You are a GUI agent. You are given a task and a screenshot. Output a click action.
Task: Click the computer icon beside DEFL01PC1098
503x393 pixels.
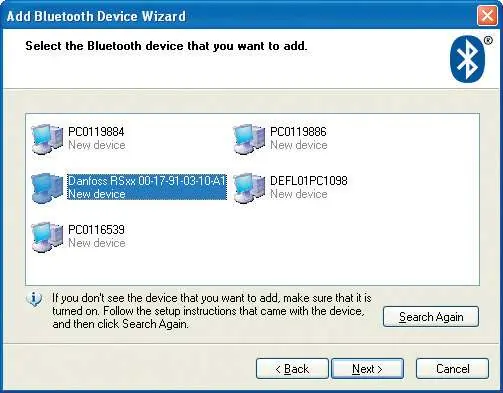[x=249, y=188]
